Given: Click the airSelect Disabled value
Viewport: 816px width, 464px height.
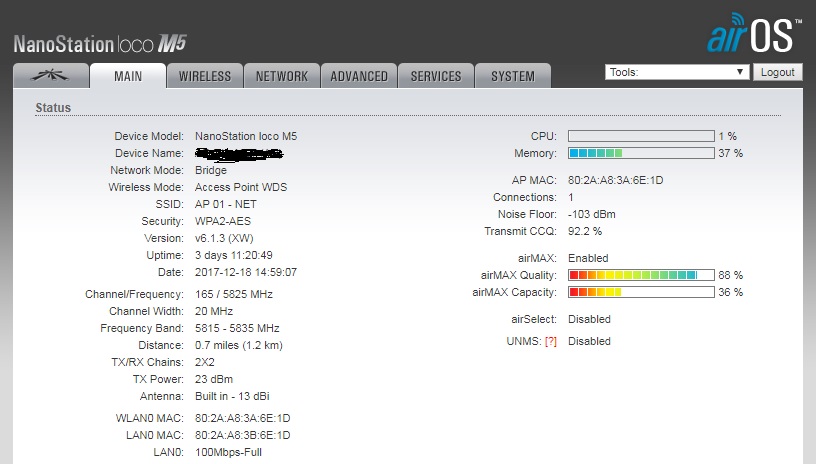Looking at the screenshot, I should 589,319.
